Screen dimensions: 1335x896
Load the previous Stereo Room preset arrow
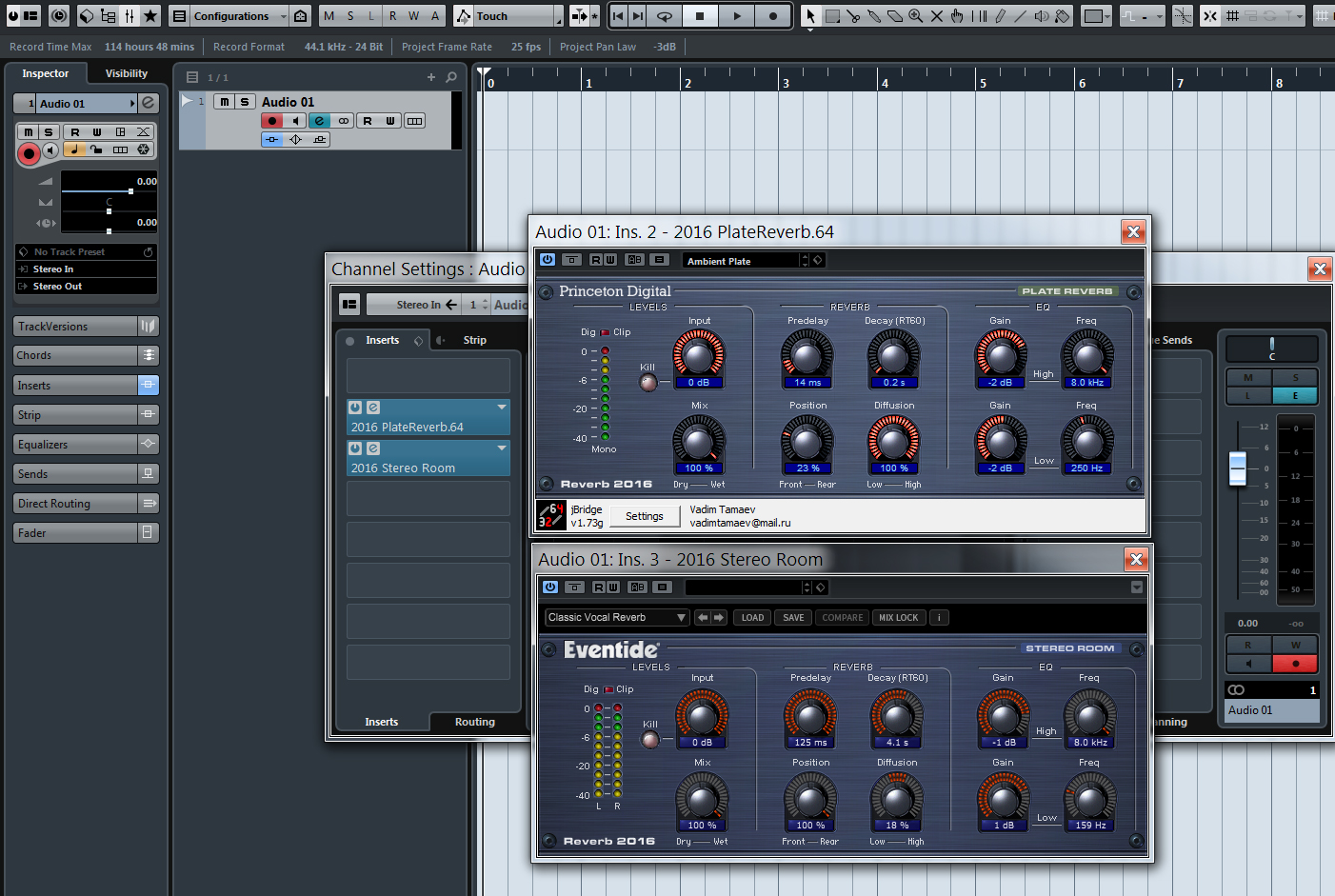(703, 617)
